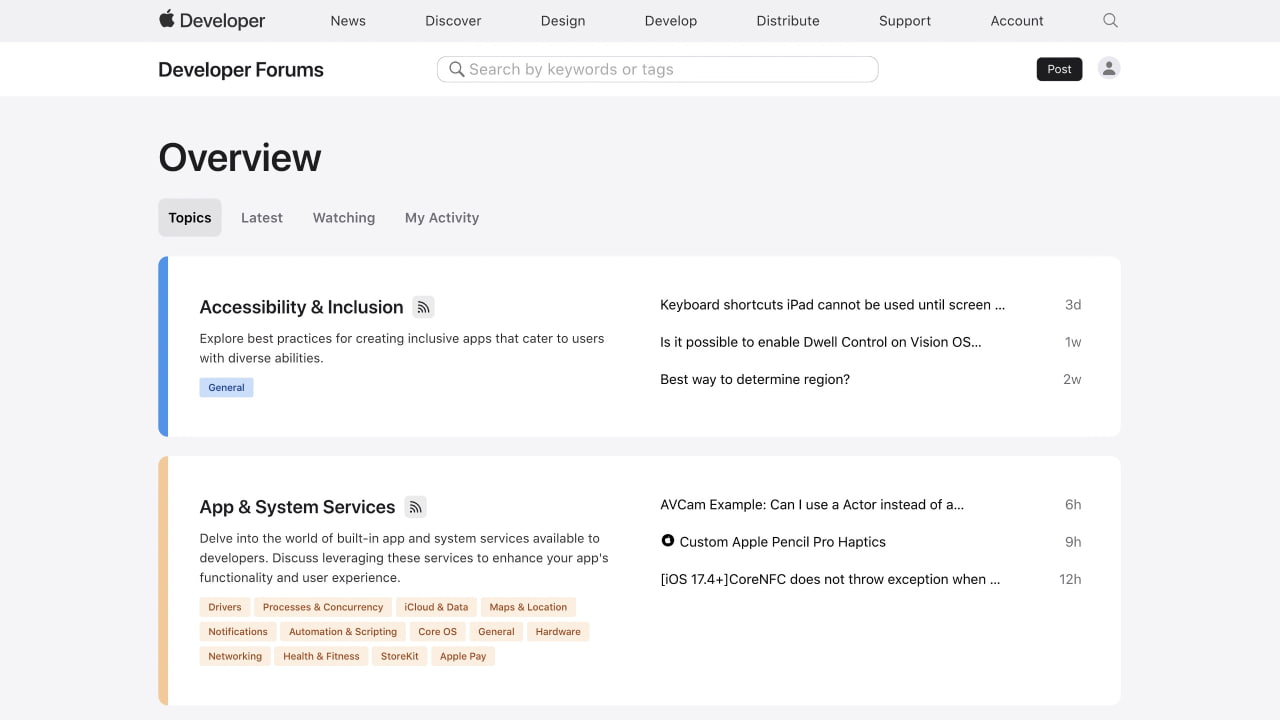Select the Apple Pay tag
This screenshot has height=720, width=1280.
[x=463, y=656]
